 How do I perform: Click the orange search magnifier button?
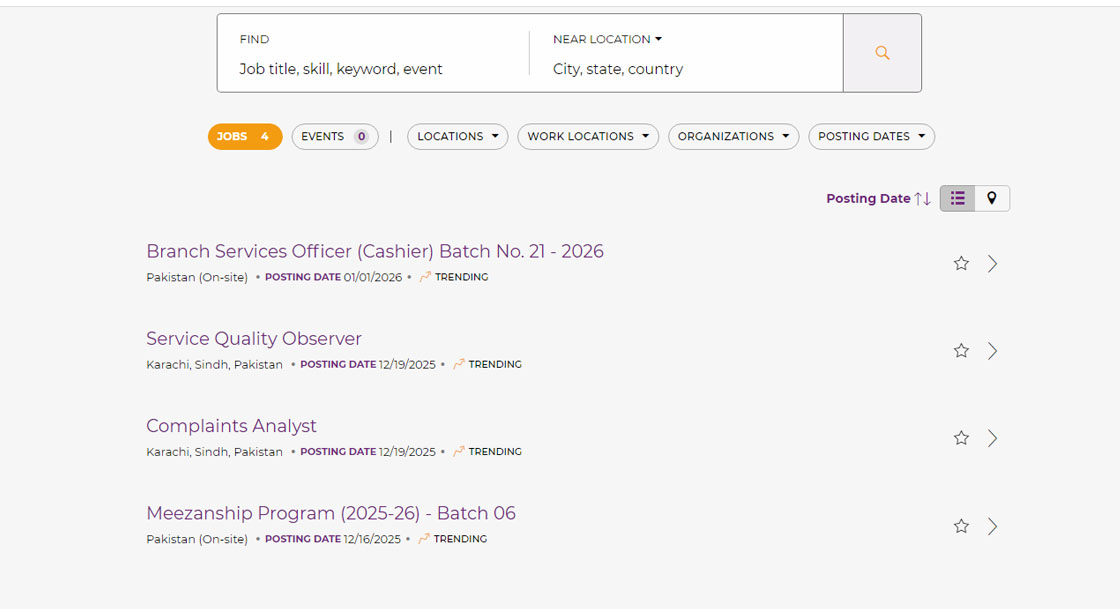click(x=882, y=53)
